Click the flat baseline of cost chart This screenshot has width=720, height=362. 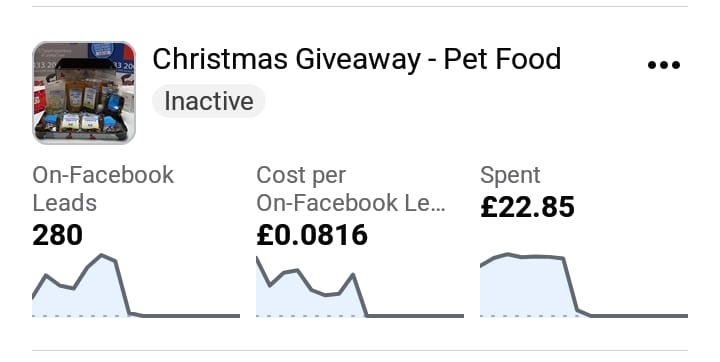coord(415,316)
